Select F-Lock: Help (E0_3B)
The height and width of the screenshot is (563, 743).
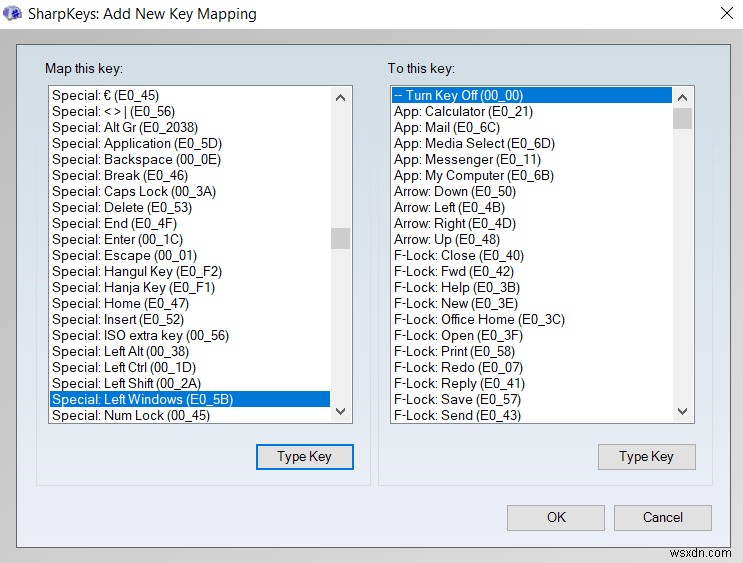(x=532, y=288)
